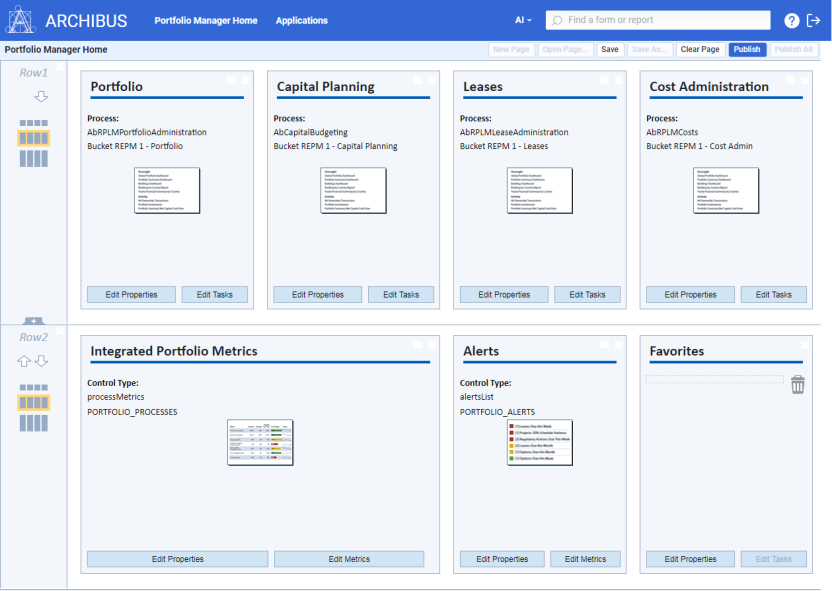This screenshot has width=832, height=591.
Task: Click Edit Metrics on Alerts panel
Action: click(x=585, y=559)
